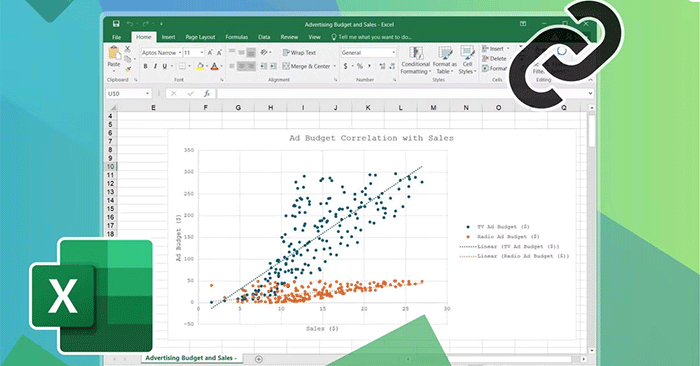Open the Number dialog launcher

point(395,80)
